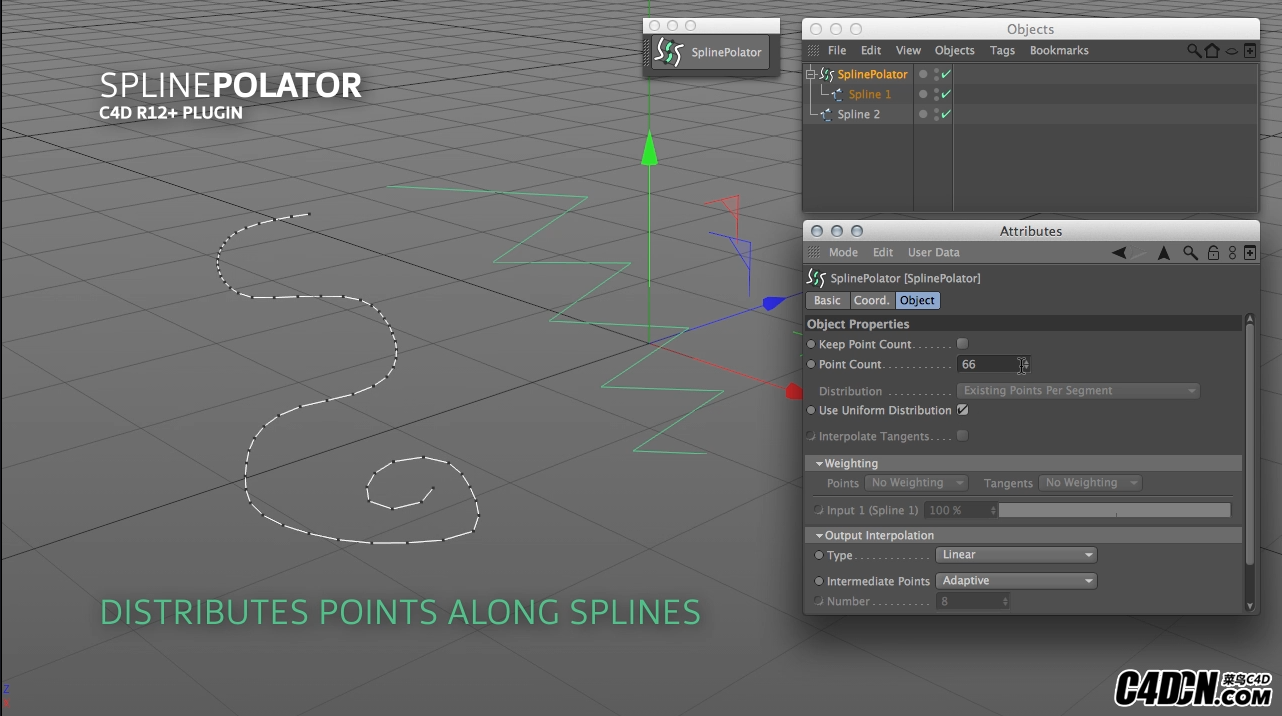Click the search magnifier in Objects panel
Image resolution: width=1282 pixels, height=716 pixels.
[x=1194, y=50]
